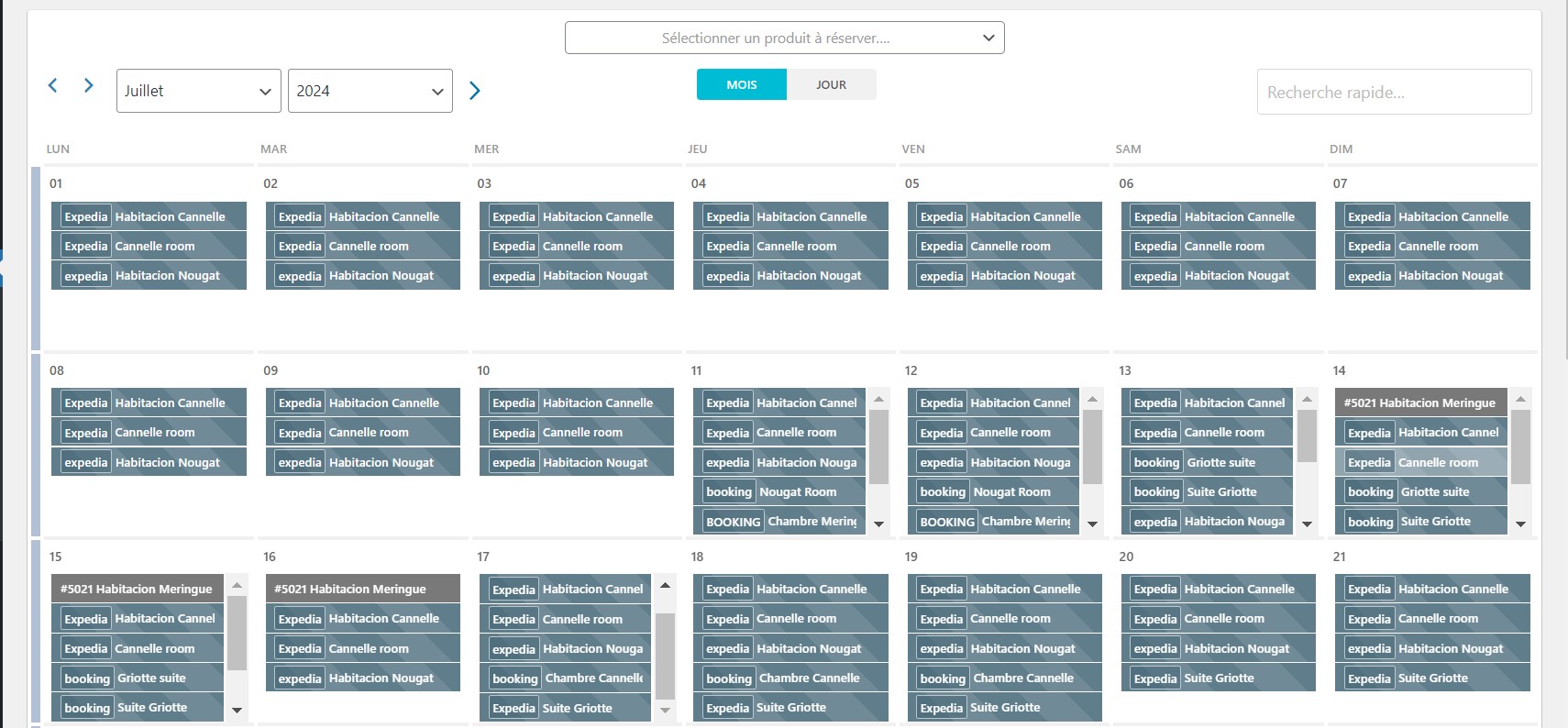Screen dimensions: 1568x728
Task: Click the day number 21 in the calendar
Action: point(1340,557)
